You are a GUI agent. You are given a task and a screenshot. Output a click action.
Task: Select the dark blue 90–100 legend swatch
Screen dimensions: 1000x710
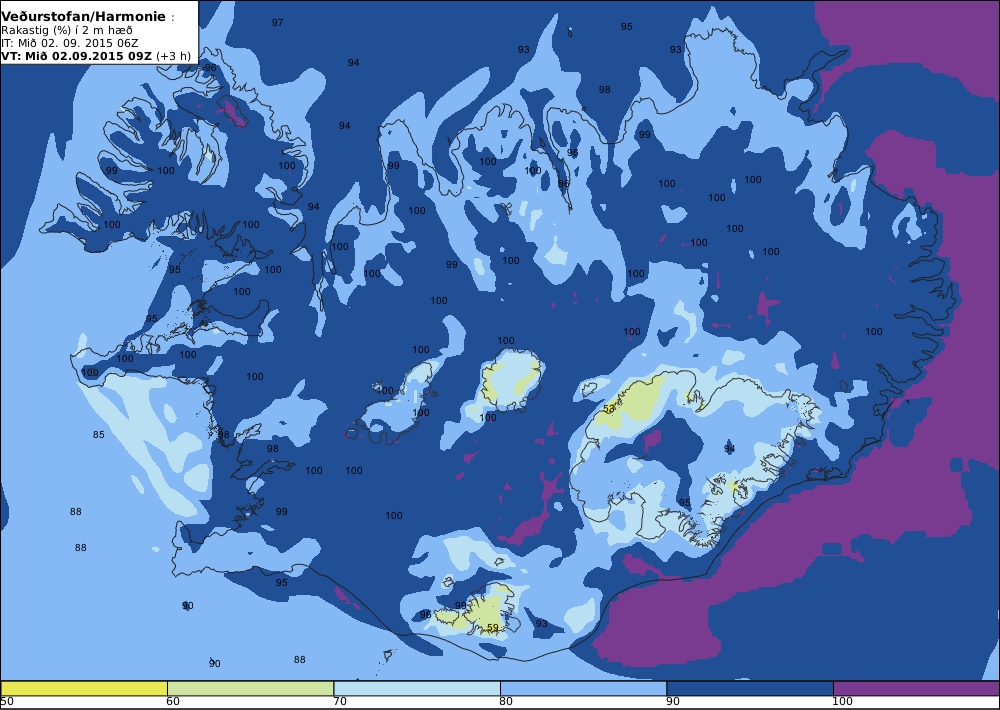750,688
